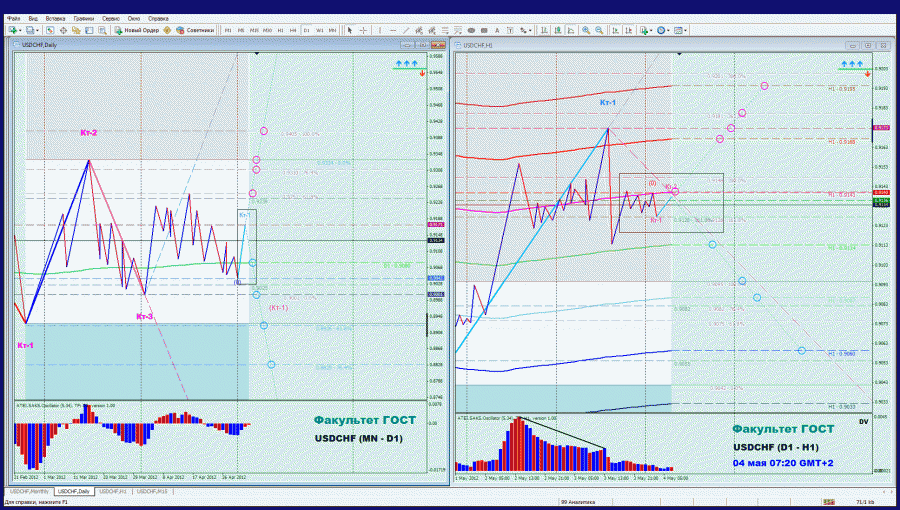The width and height of the screenshot is (900, 510).
Task: Select the text A tool
Action: [497, 30]
